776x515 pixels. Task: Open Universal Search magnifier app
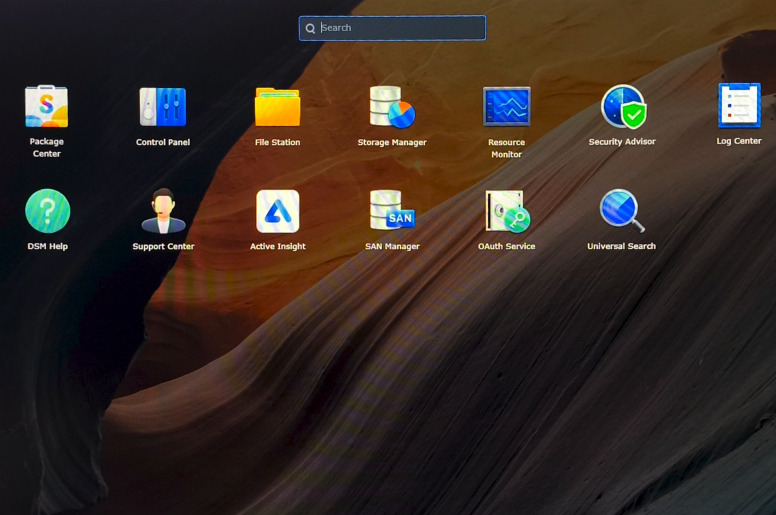point(622,211)
